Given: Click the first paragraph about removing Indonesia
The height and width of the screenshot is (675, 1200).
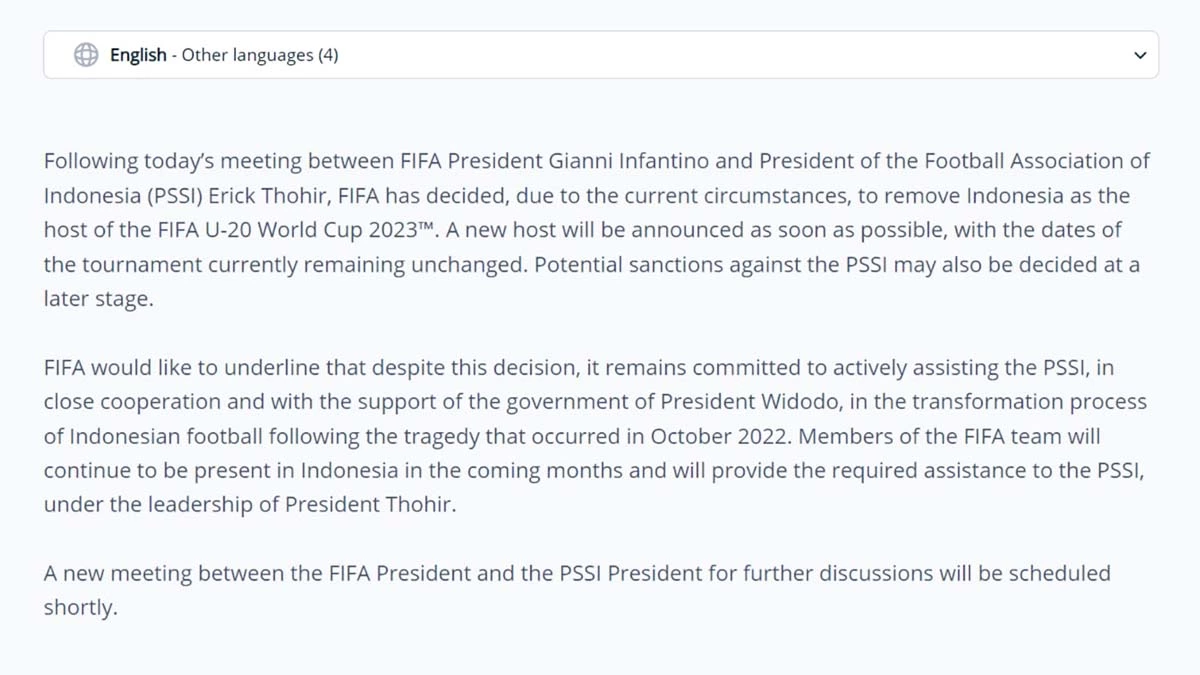Looking at the screenshot, I should (x=597, y=229).
